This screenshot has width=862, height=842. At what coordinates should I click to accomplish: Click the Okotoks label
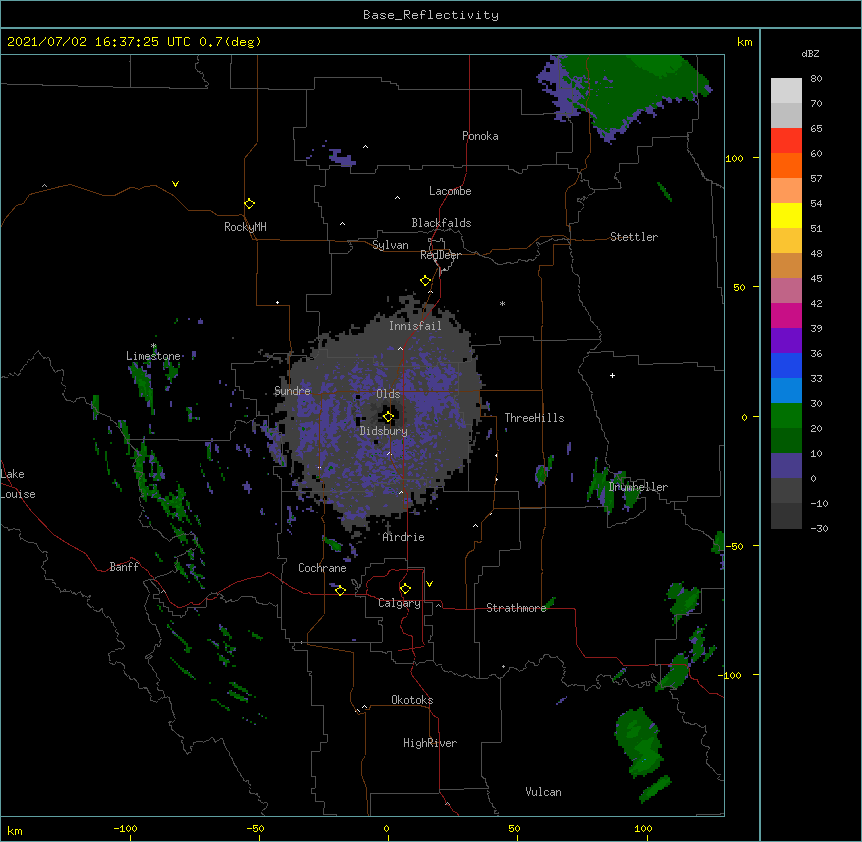click(x=412, y=700)
